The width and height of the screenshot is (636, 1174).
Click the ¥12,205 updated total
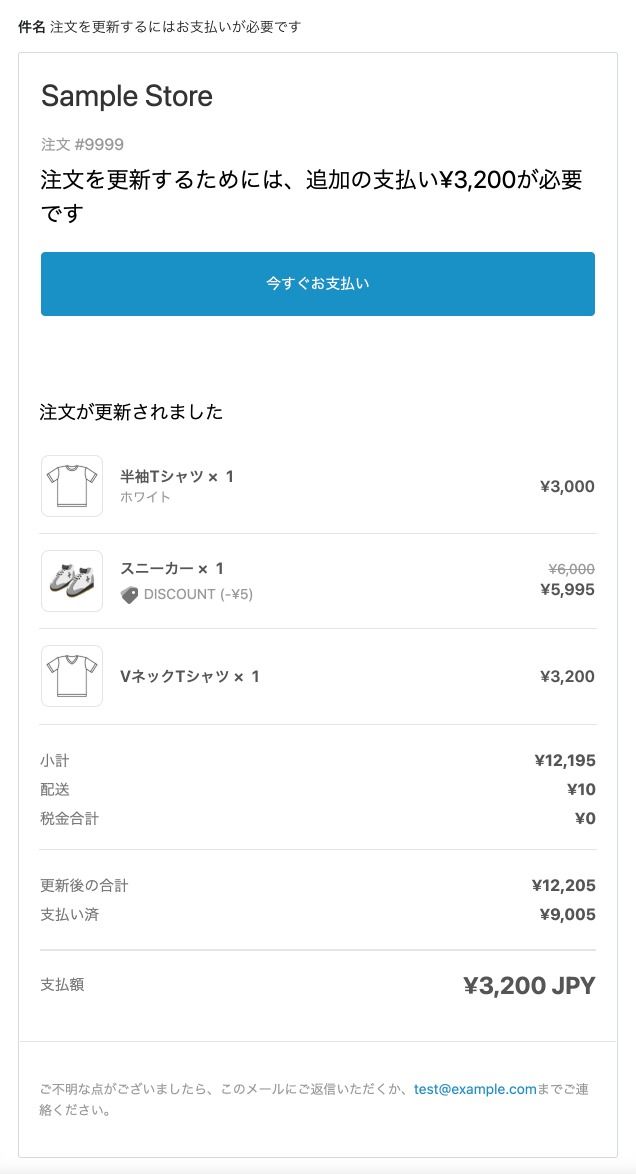click(564, 885)
